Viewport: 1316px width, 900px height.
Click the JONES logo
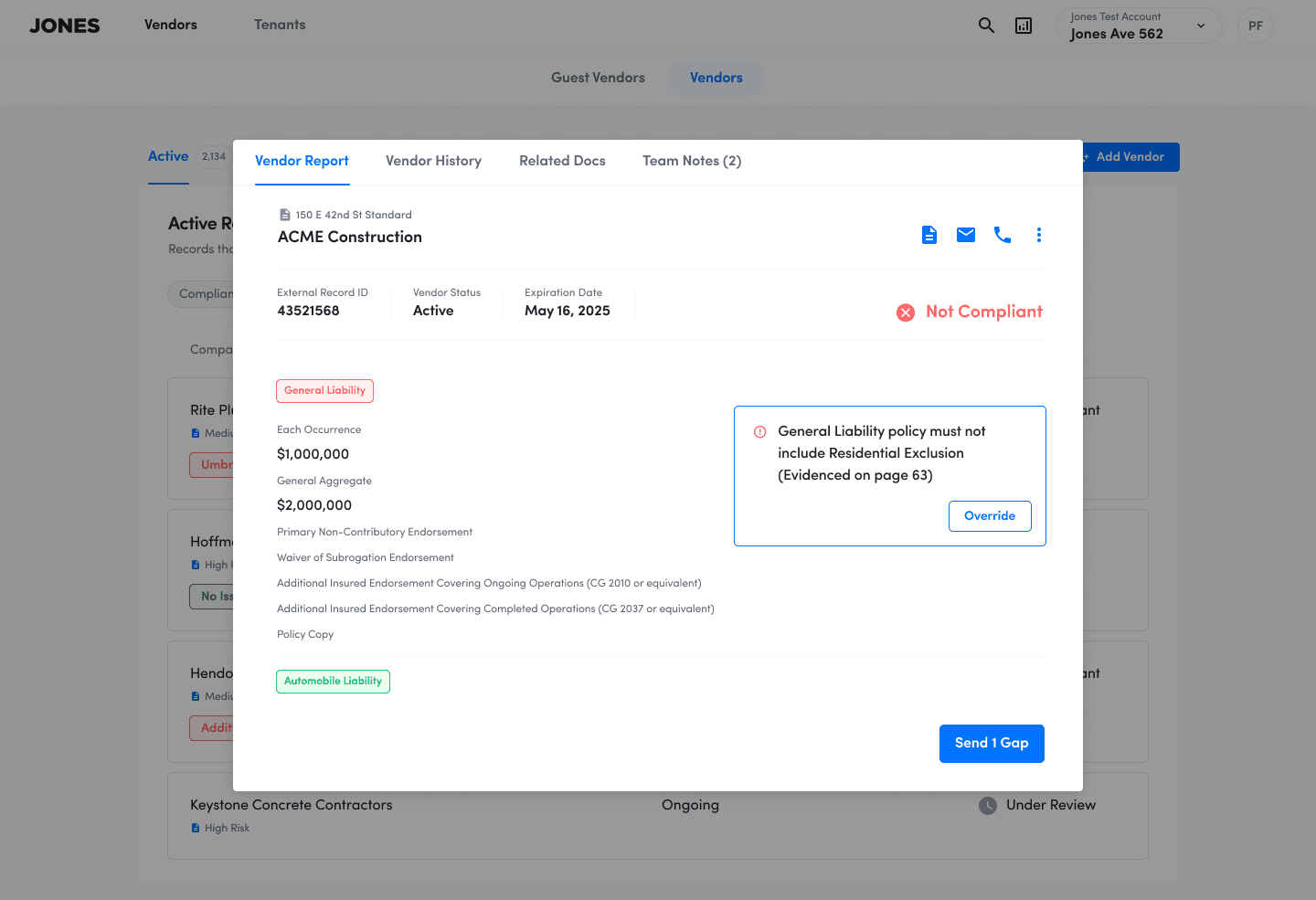coord(64,26)
